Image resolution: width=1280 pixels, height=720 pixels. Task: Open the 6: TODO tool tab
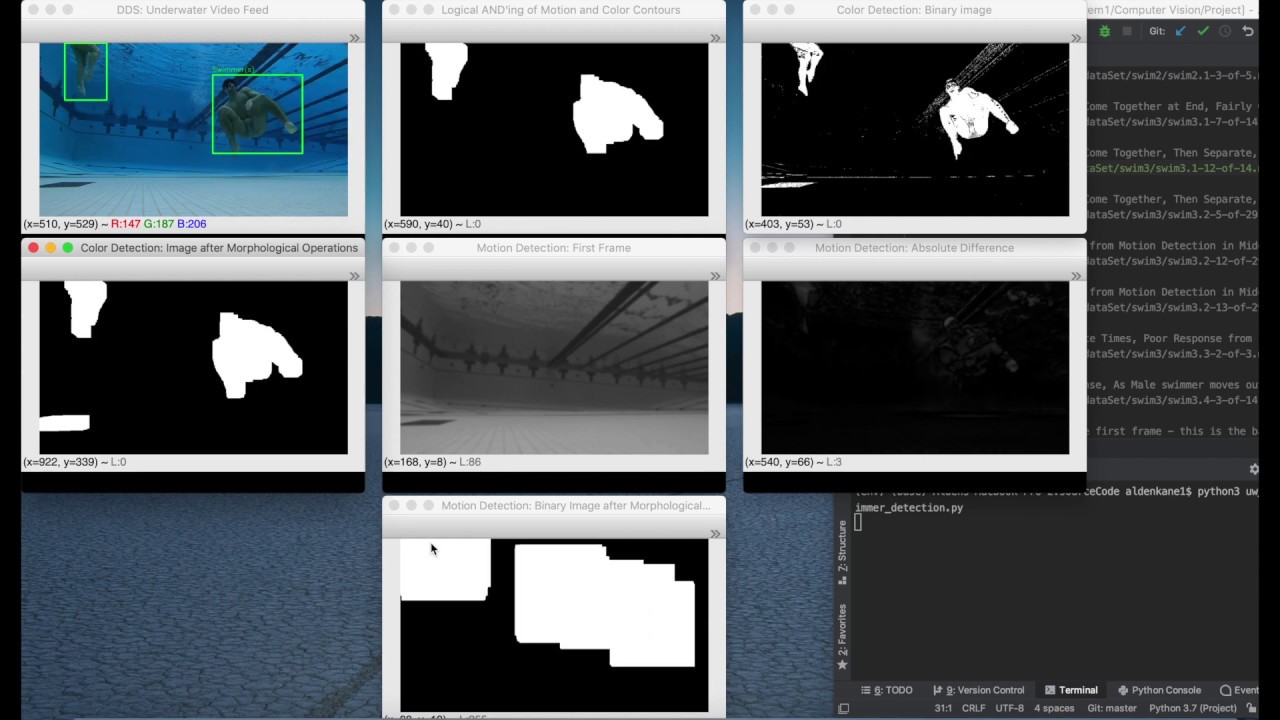[x=887, y=690]
